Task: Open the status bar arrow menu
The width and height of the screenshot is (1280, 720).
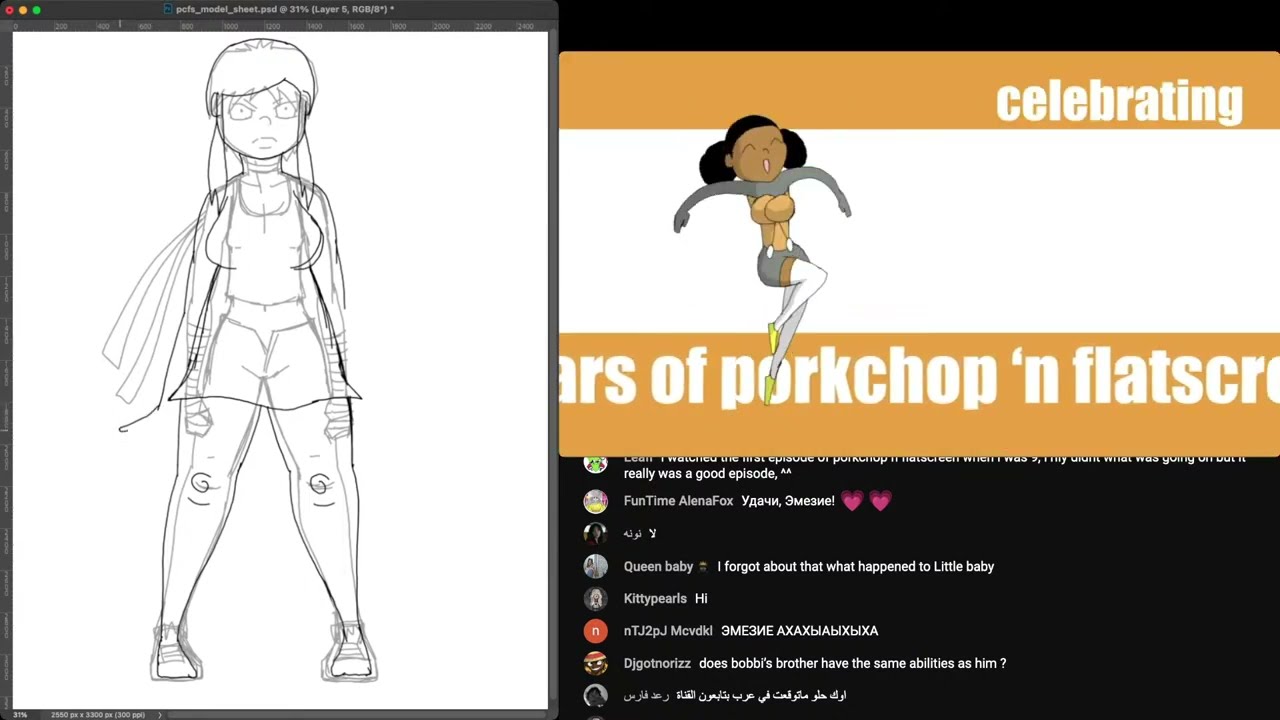Action: point(159,715)
